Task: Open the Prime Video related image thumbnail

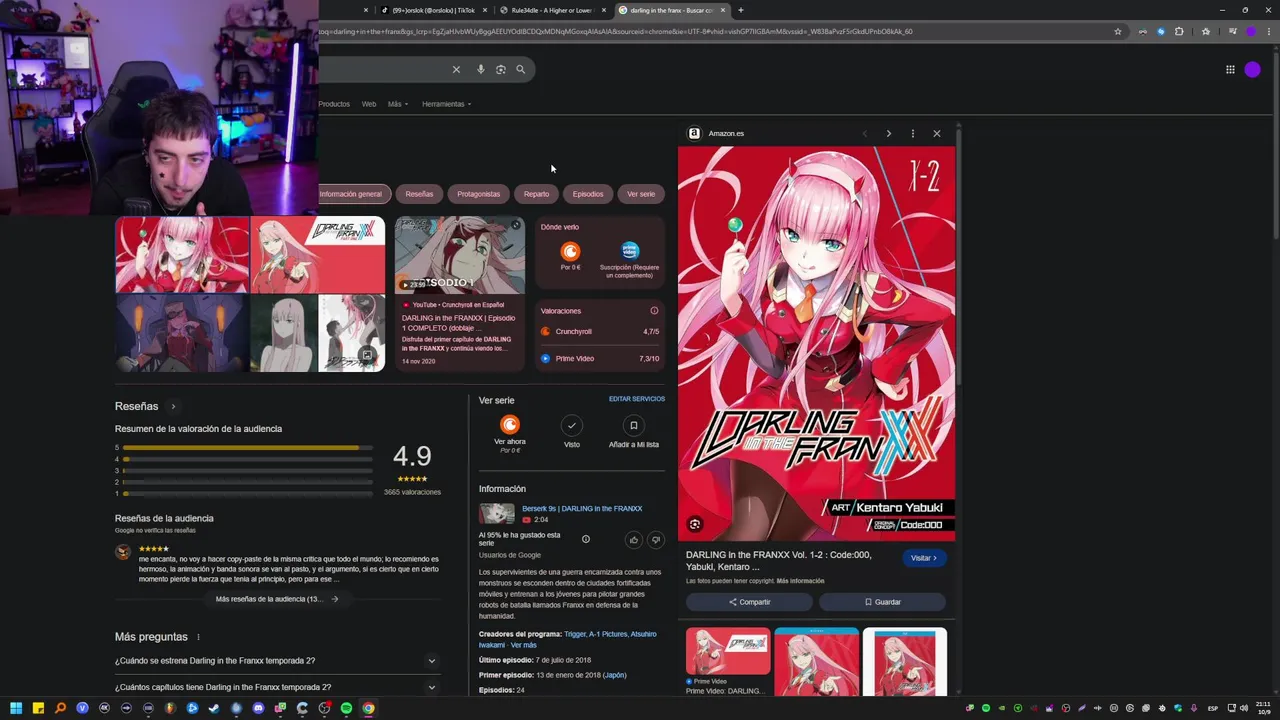Action: 728,651
